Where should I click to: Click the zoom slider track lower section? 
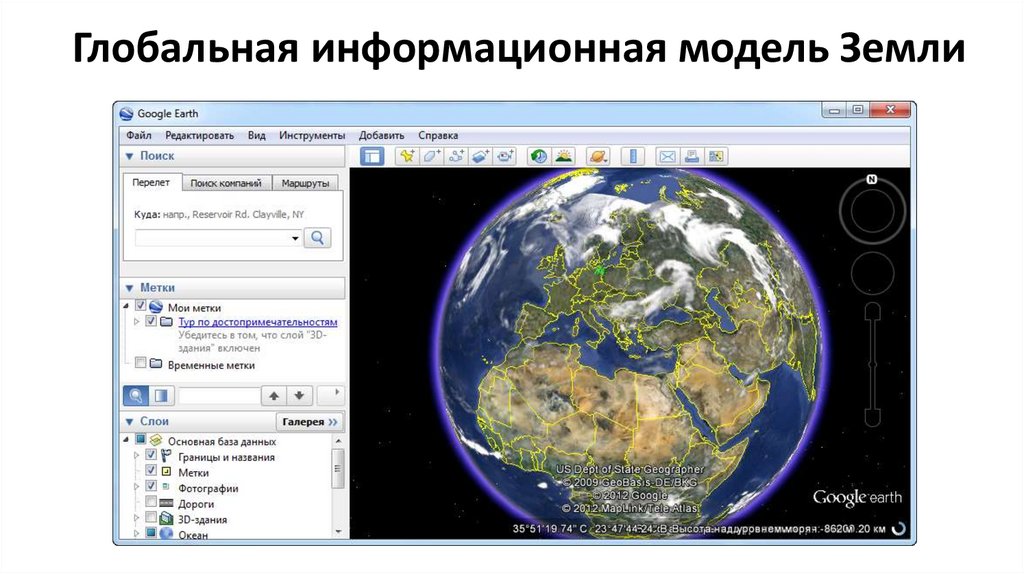coord(872,390)
